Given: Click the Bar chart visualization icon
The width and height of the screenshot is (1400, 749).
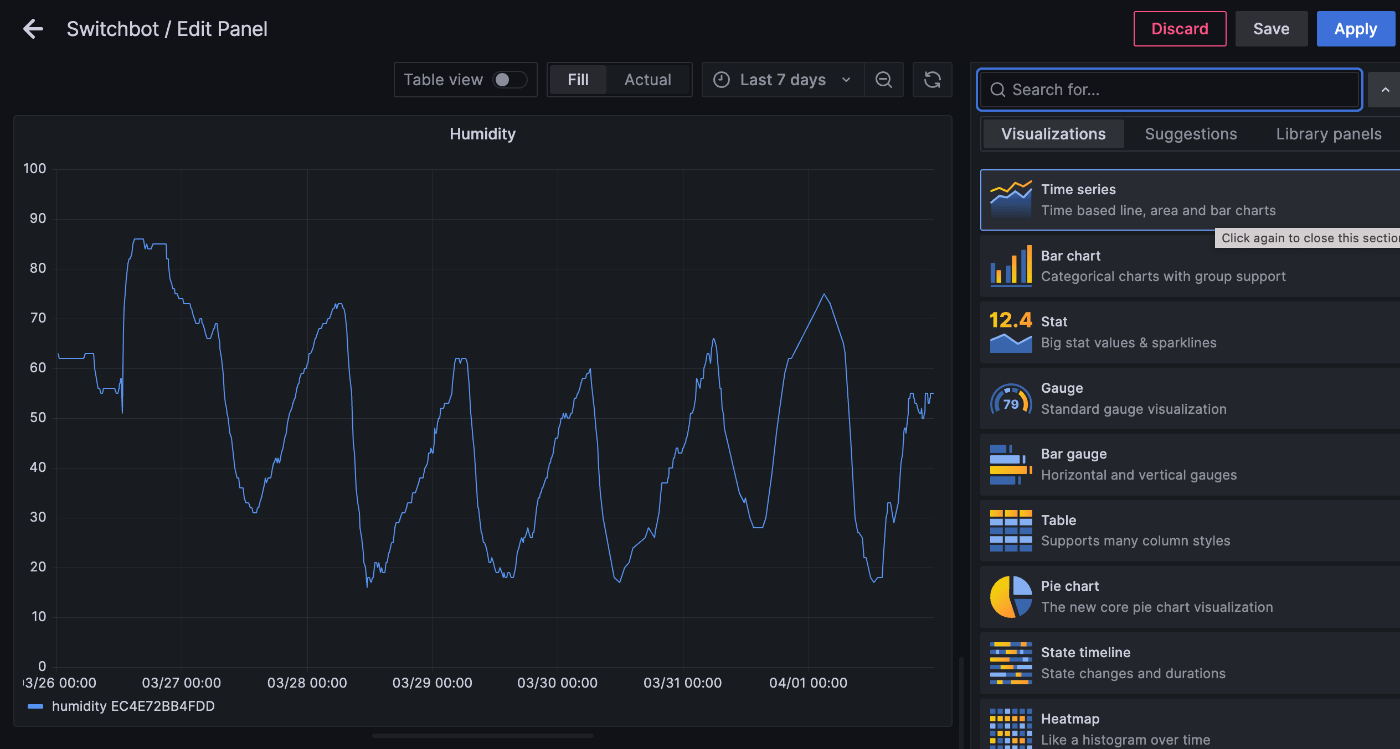Looking at the screenshot, I should [x=1010, y=266].
